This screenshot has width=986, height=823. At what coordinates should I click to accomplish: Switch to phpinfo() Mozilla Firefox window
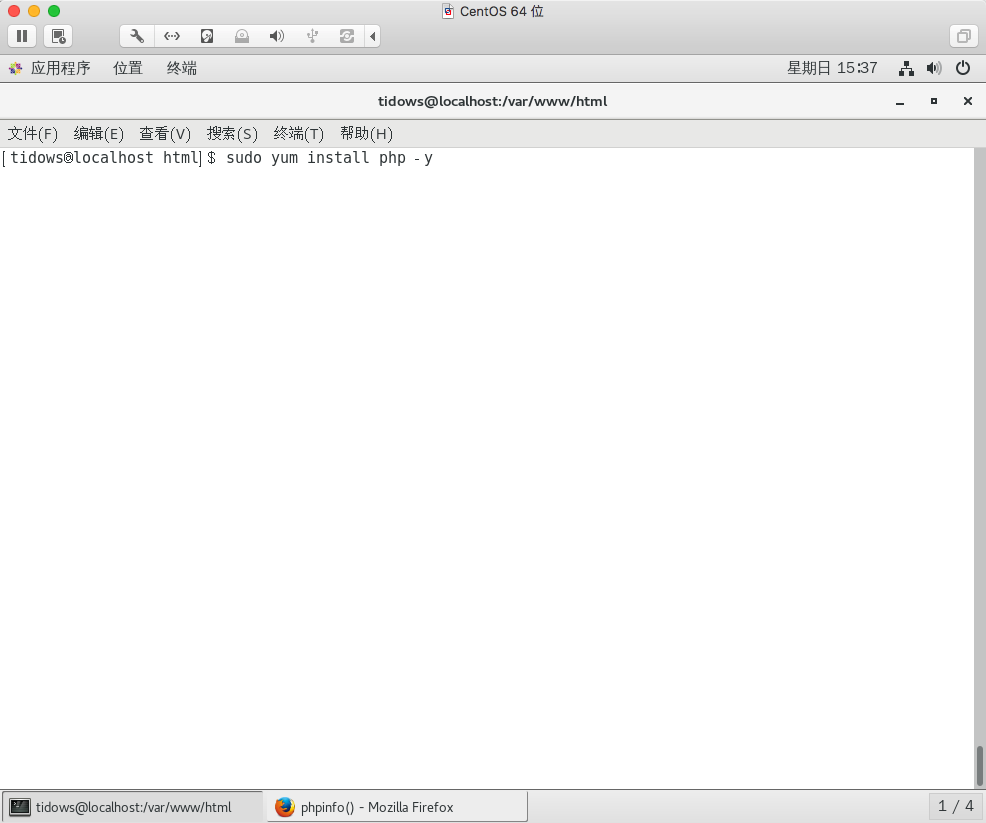click(x=396, y=807)
